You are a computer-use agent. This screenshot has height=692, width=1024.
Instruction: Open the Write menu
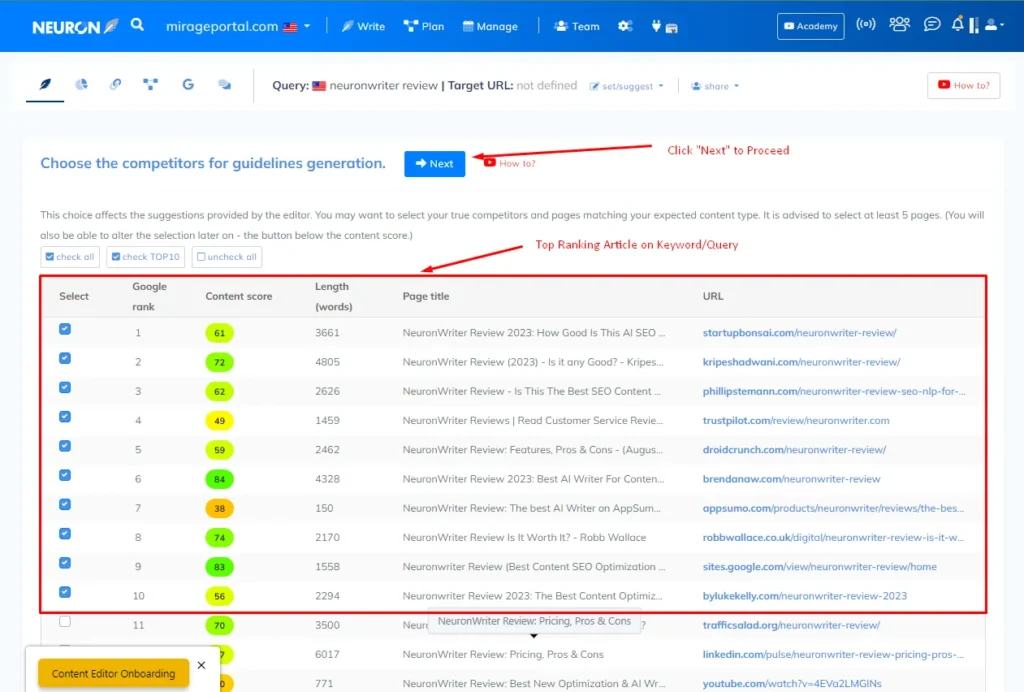point(363,27)
